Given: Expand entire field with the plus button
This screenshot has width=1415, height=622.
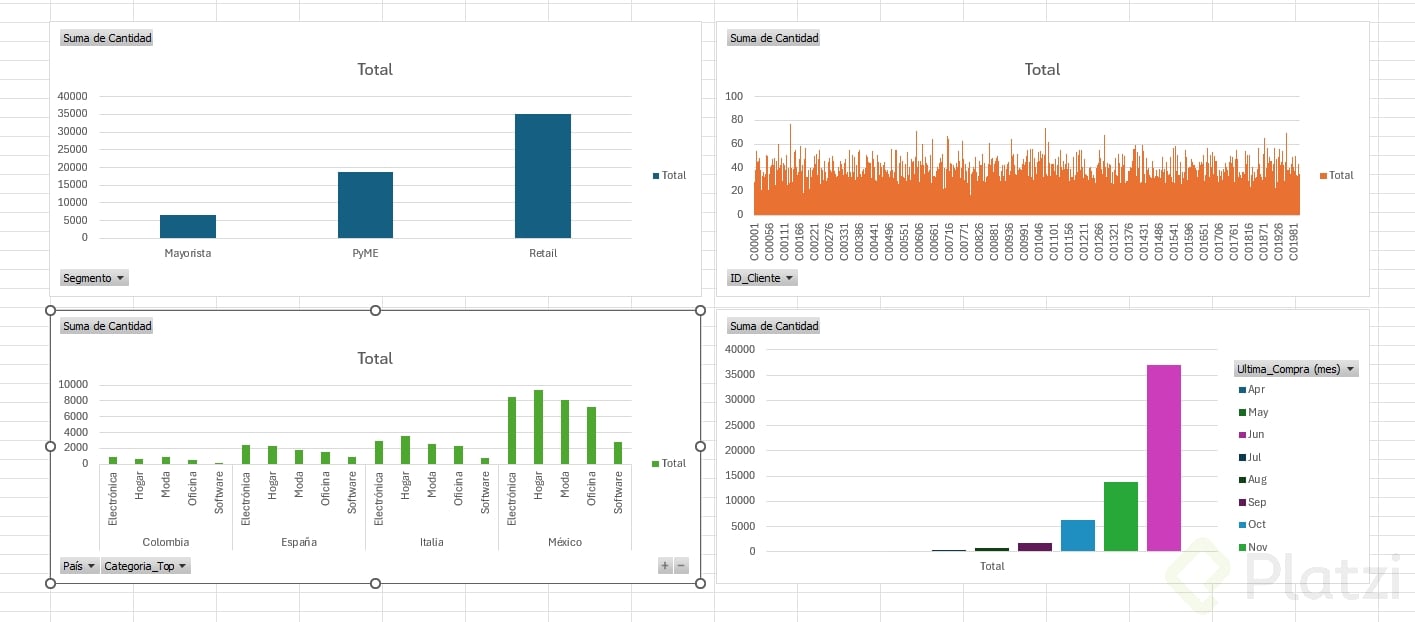Looking at the screenshot, I should 665,566.
